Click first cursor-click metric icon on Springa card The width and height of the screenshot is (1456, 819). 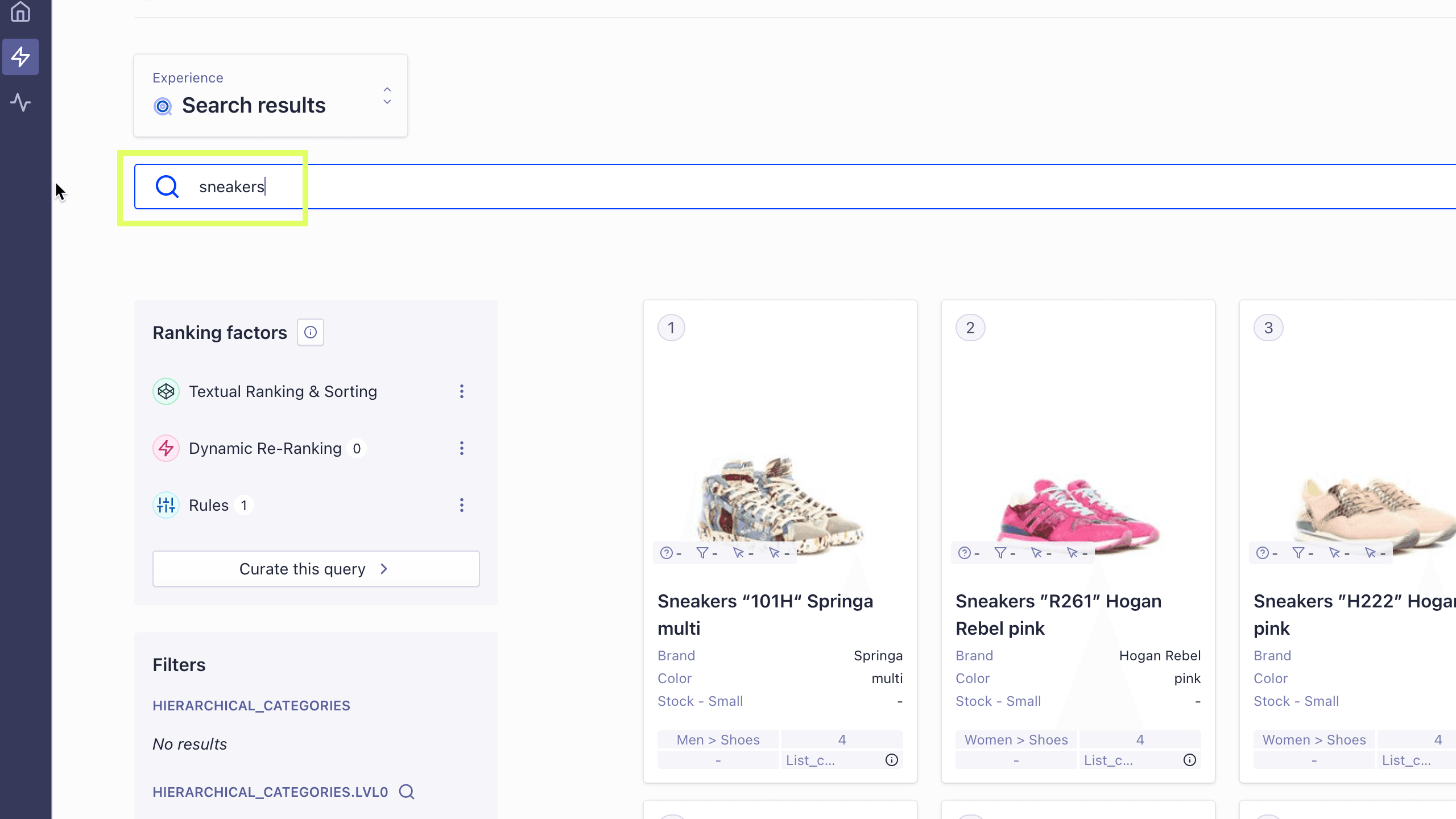tap(738, 553)
